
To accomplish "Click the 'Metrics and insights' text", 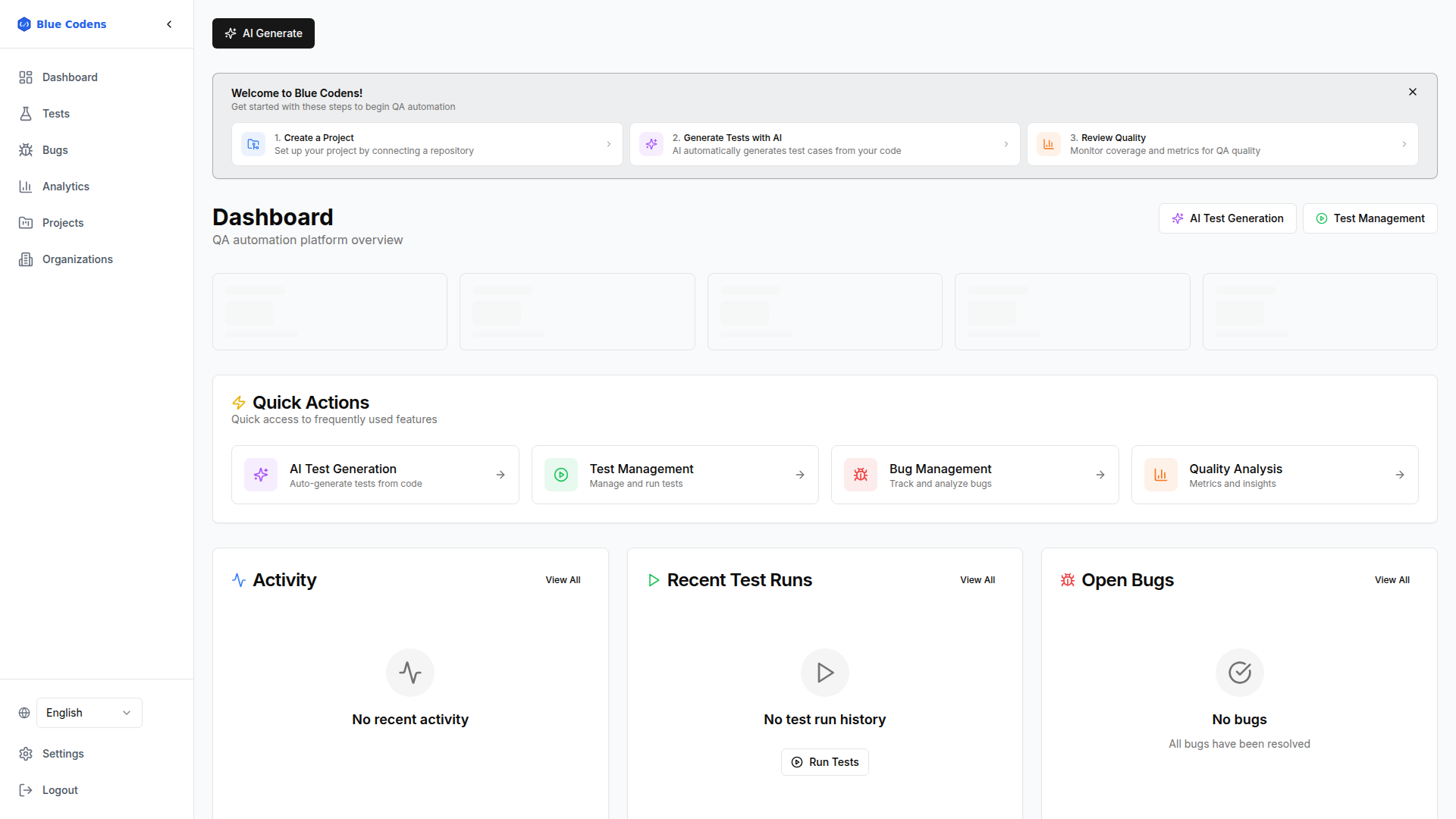I will (x=1232, y=484).
